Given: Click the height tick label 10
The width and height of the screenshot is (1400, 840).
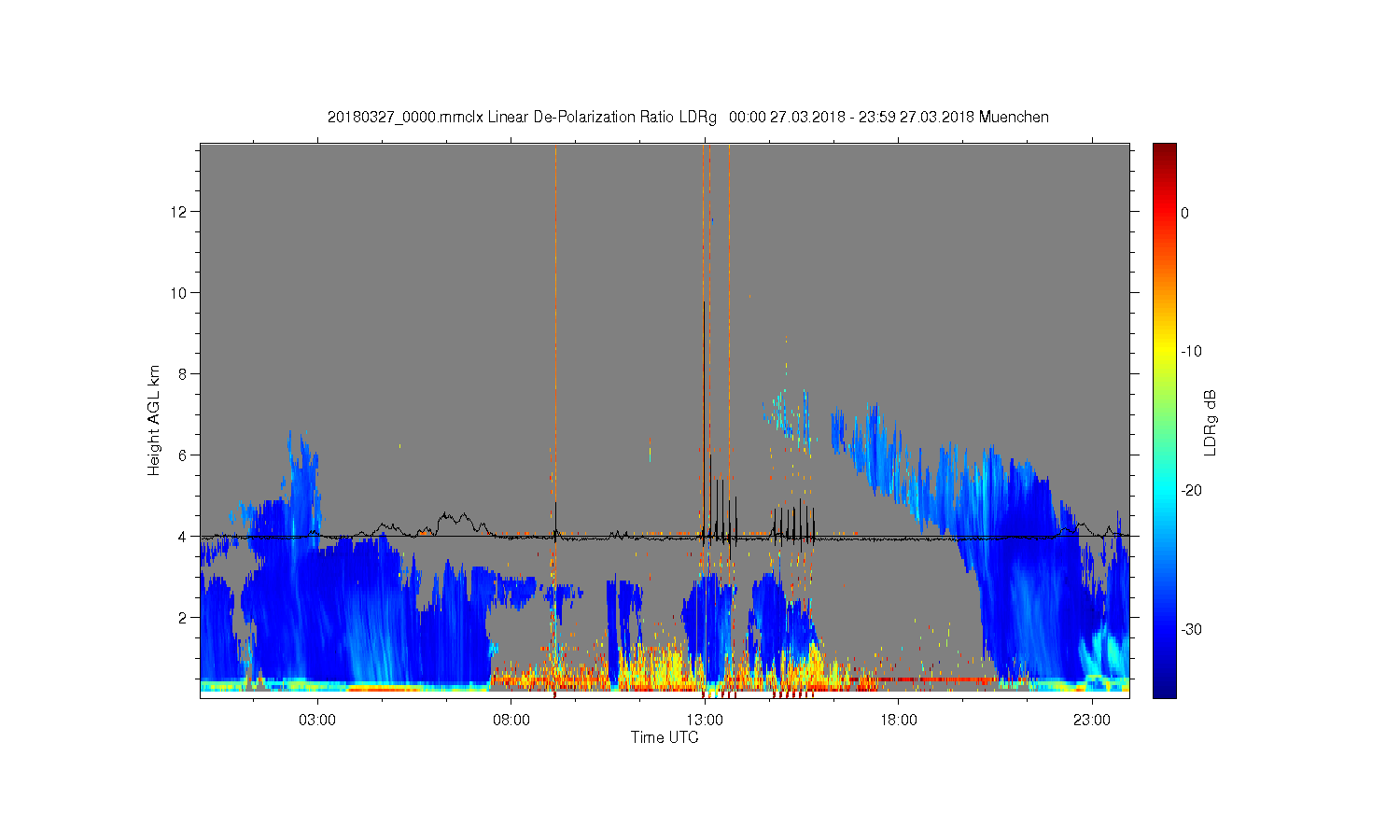Looking at the screenshot, I should click(180, 293).
